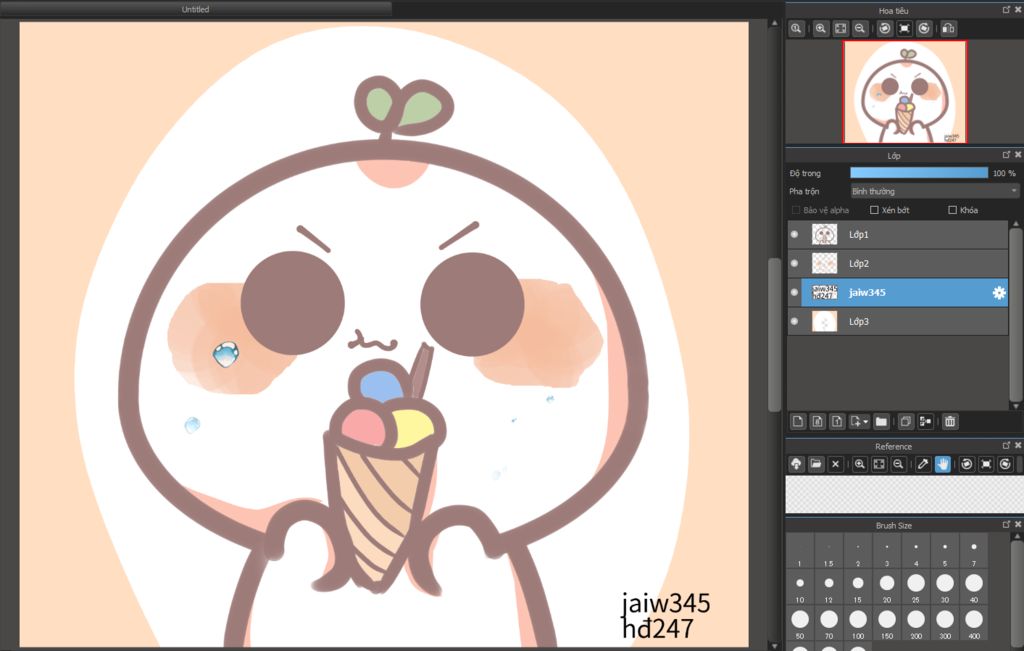Choose brush size 25
This screenshot has height=651, width=1024.
click(x=916, y=587)
